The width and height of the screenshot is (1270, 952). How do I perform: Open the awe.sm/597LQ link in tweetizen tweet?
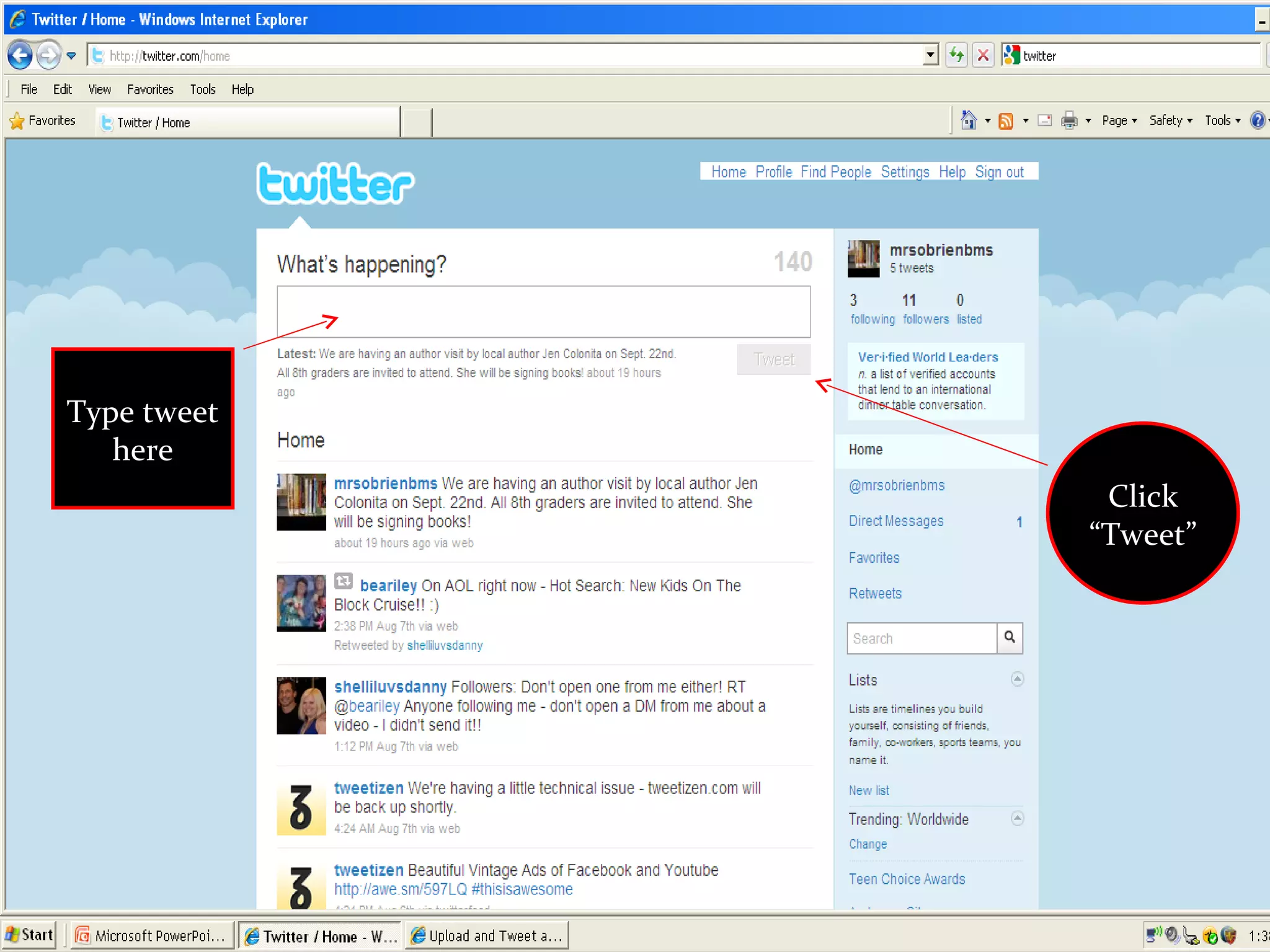[x=400, y=889]
